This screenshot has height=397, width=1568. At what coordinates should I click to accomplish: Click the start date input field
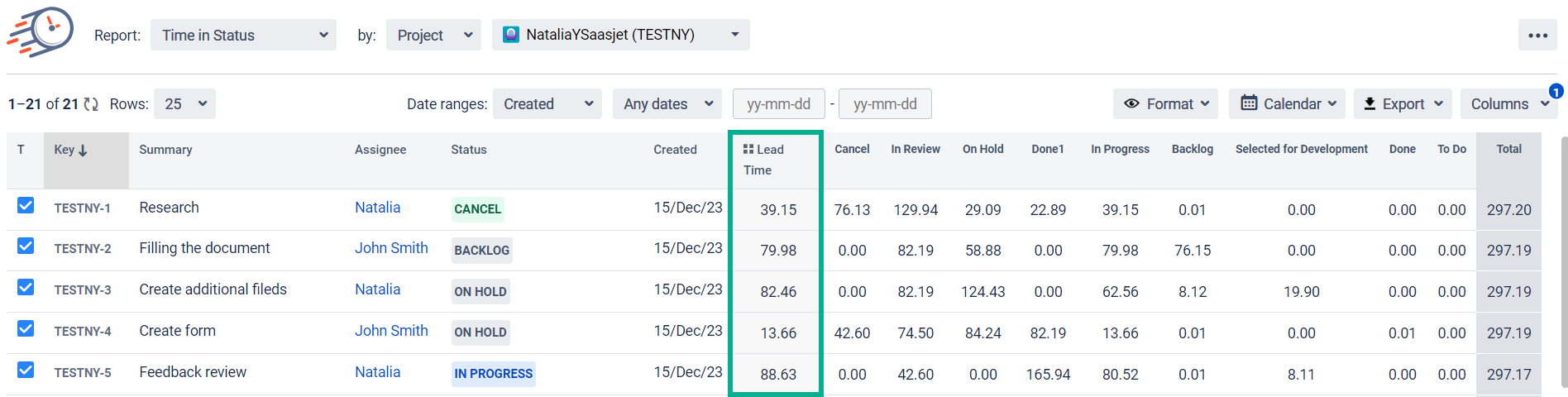(x=778, y=104)
